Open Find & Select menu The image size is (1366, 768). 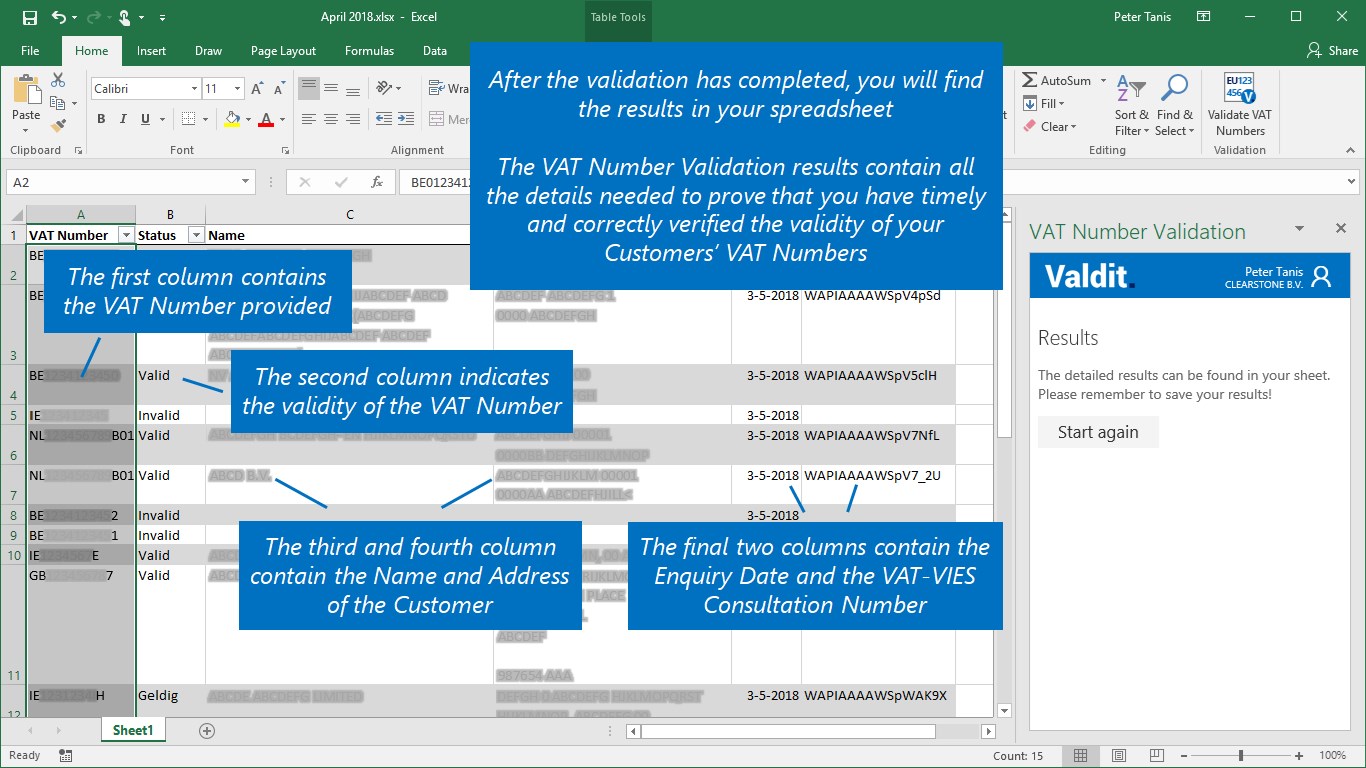pos(1175,105)
